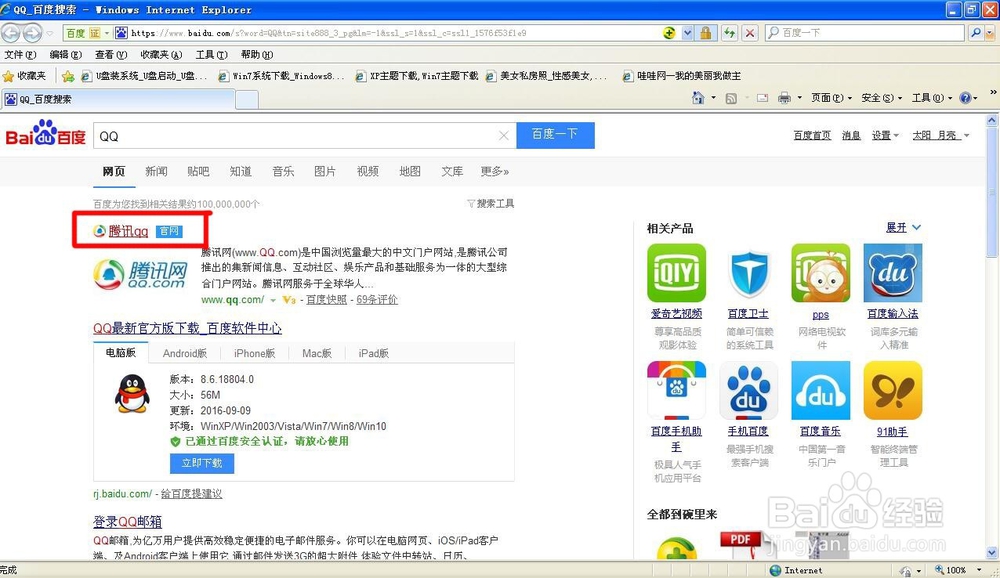The height and width of the screenshot is (578, 1000).
Task: Click the QQ penguin software icon
Action: [x=132, y=393]
